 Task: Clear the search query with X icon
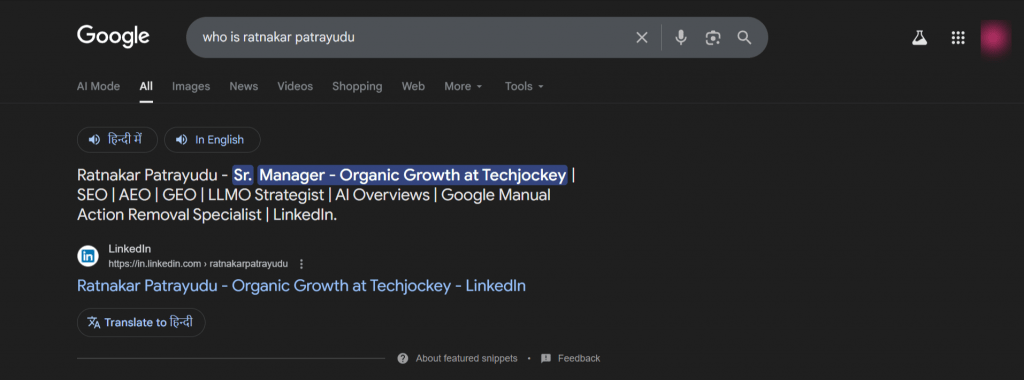[x=642, y=38]
